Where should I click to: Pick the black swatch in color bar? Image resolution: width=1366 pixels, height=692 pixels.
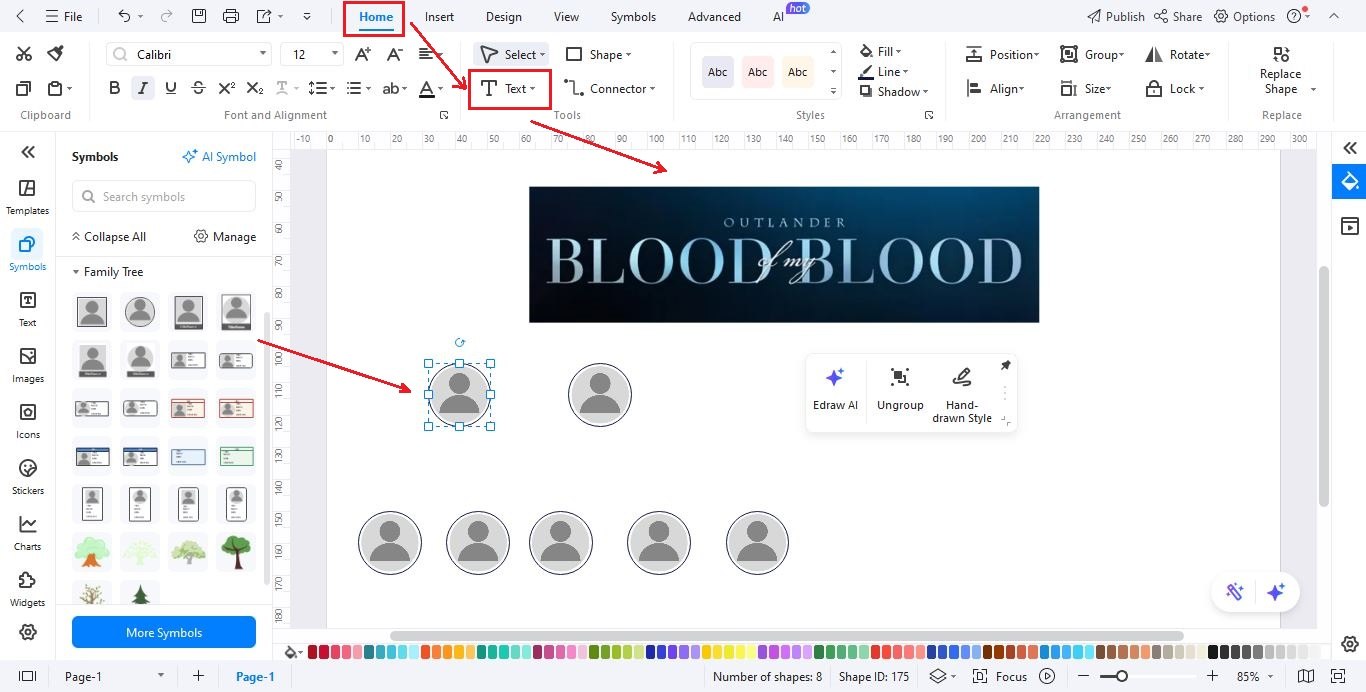click(x=1213, y=652)
